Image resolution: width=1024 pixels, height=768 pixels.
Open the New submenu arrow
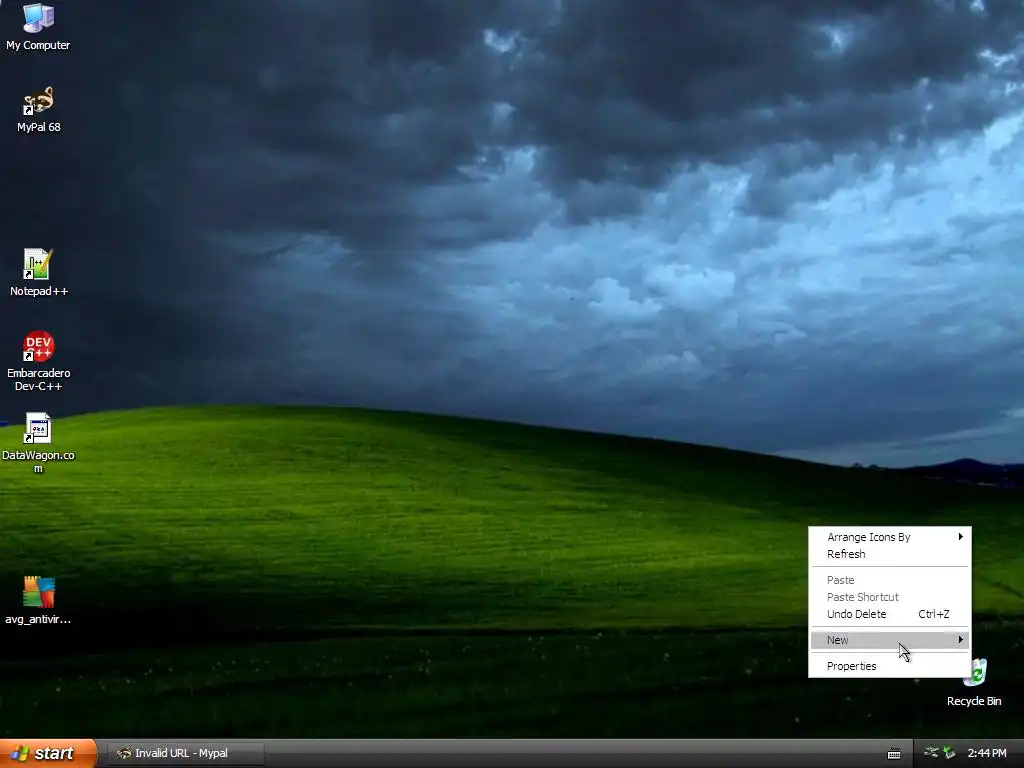(x=961, y=639)
